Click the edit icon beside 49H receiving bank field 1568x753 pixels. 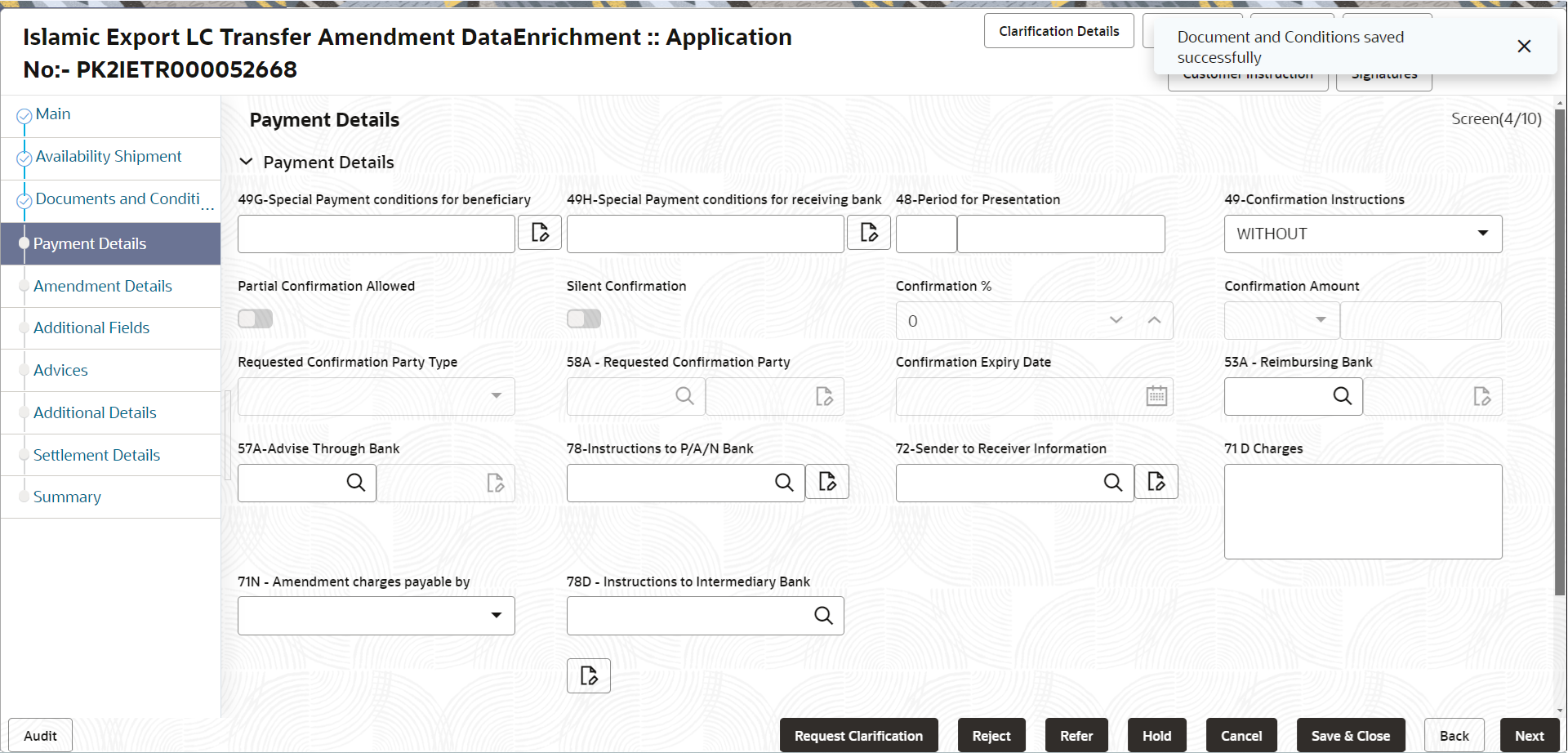868,233
